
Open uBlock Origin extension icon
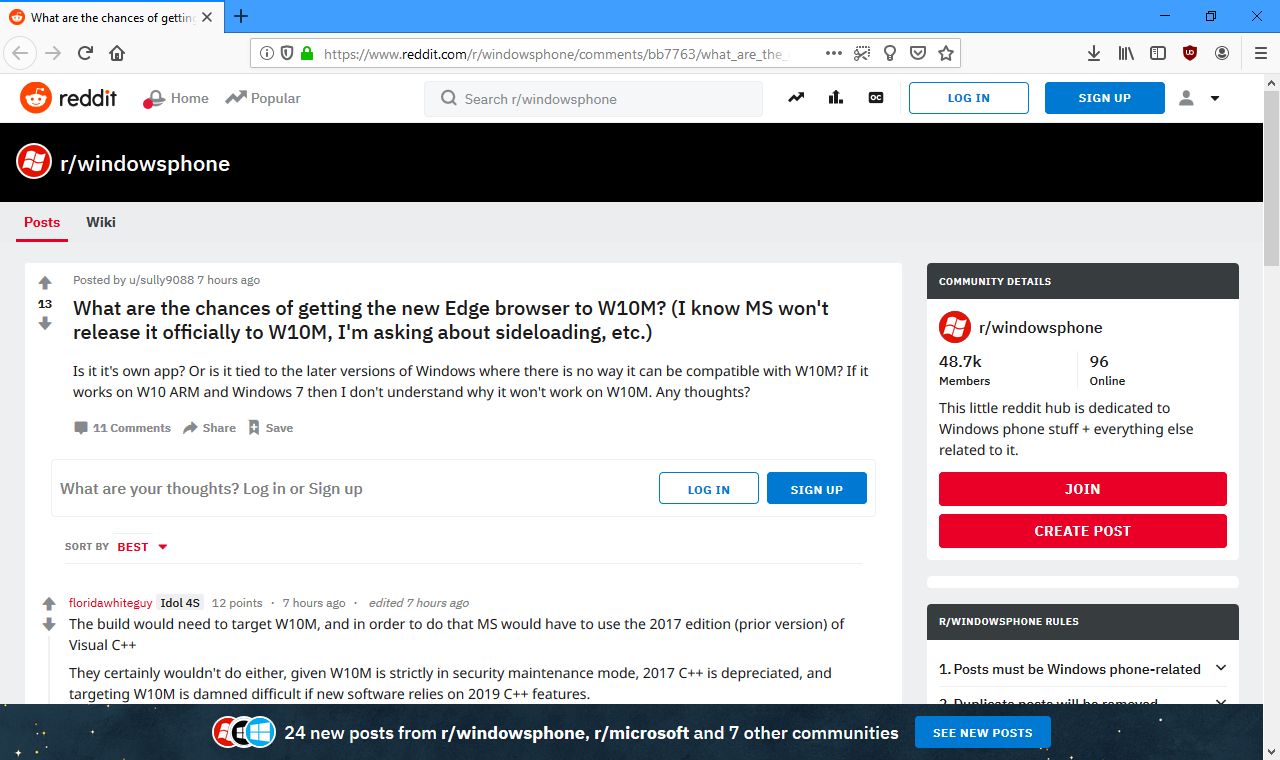click(x=1190, y=53)
